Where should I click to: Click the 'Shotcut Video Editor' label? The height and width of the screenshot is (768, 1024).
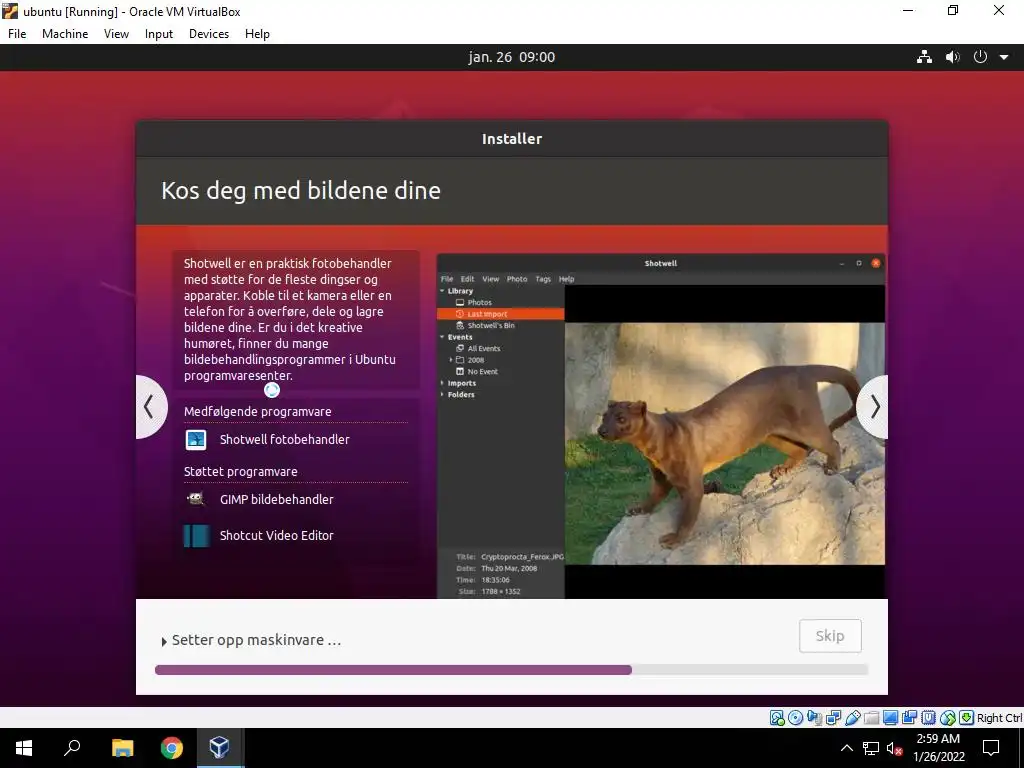pos(277,536)
